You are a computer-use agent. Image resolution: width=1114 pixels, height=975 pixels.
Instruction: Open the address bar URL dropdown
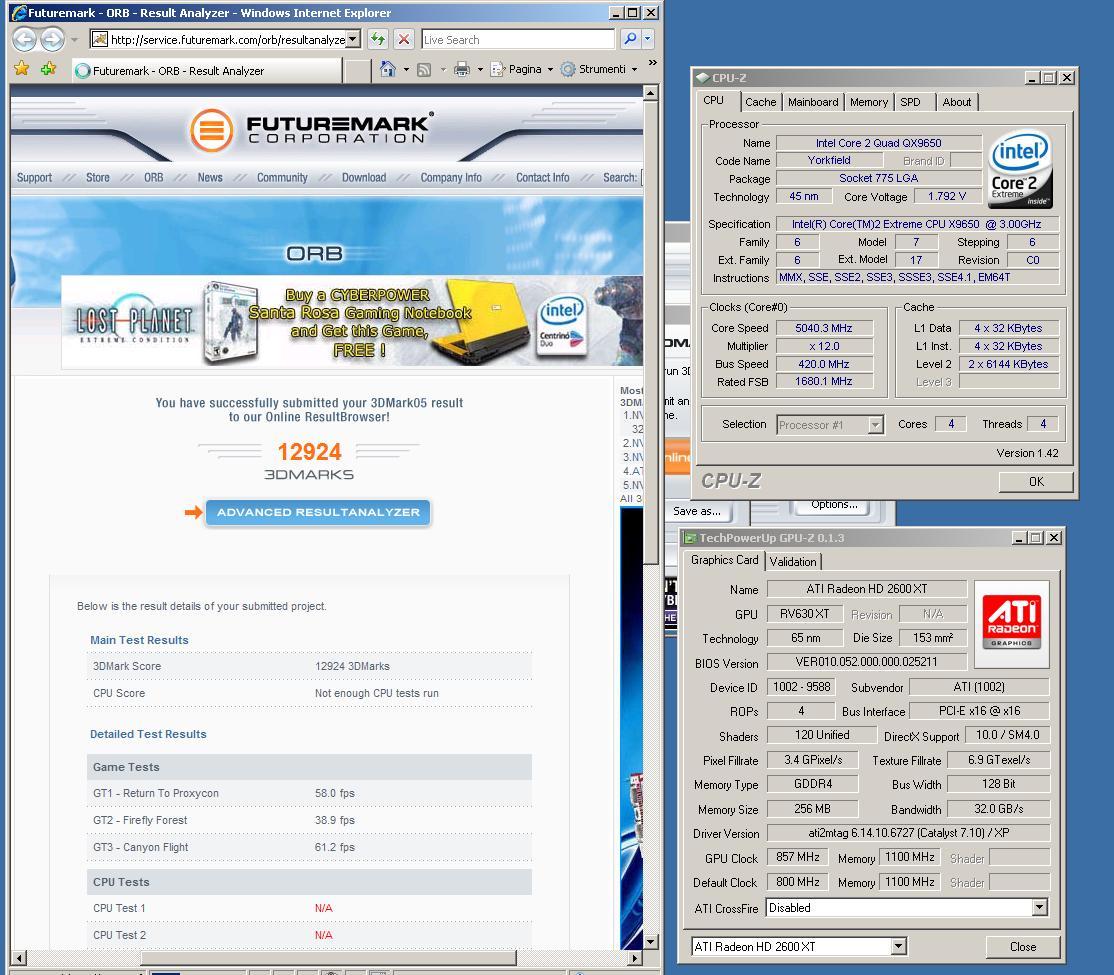point(354,40)
